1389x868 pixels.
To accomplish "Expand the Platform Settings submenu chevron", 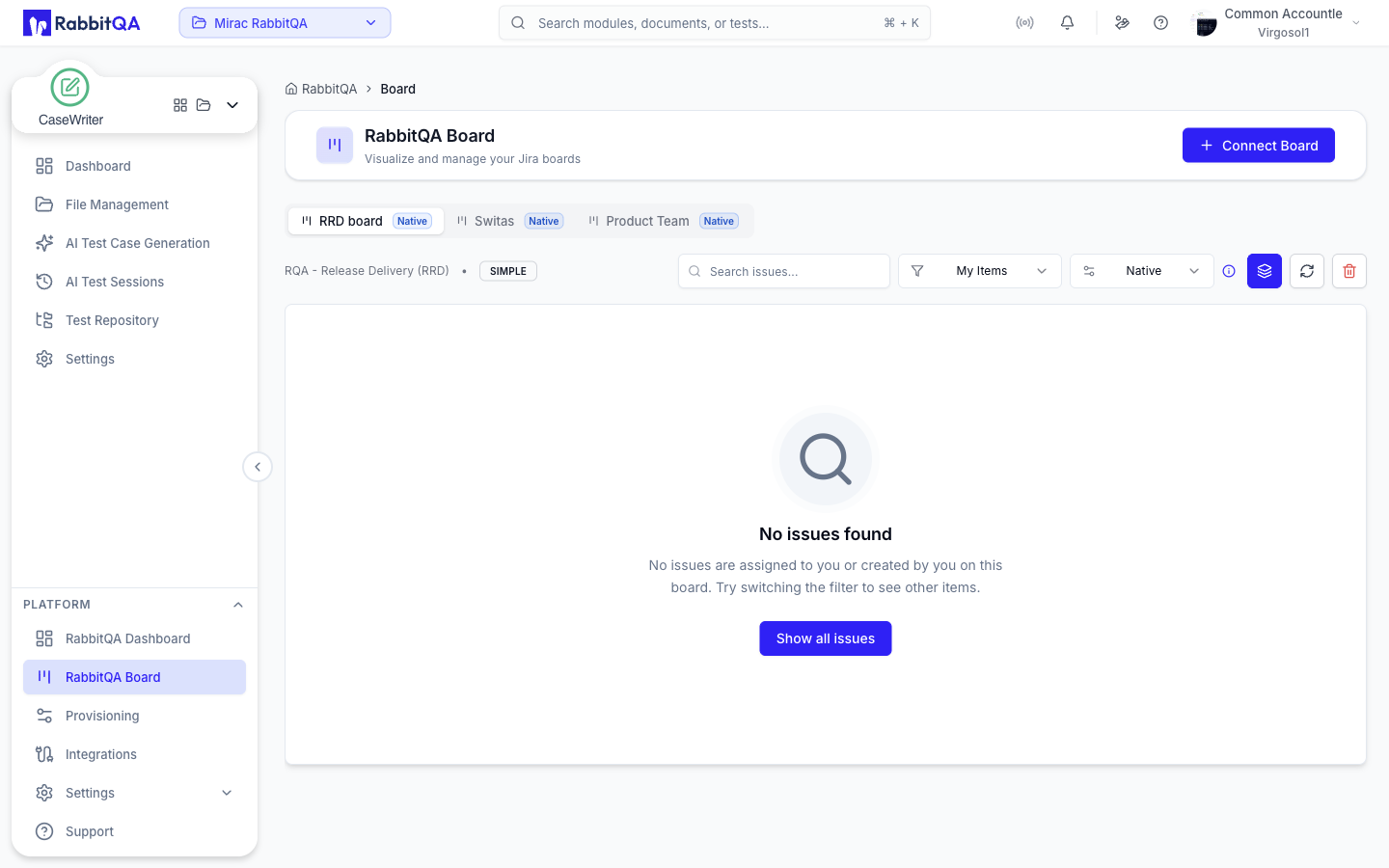I will [227, 793].
